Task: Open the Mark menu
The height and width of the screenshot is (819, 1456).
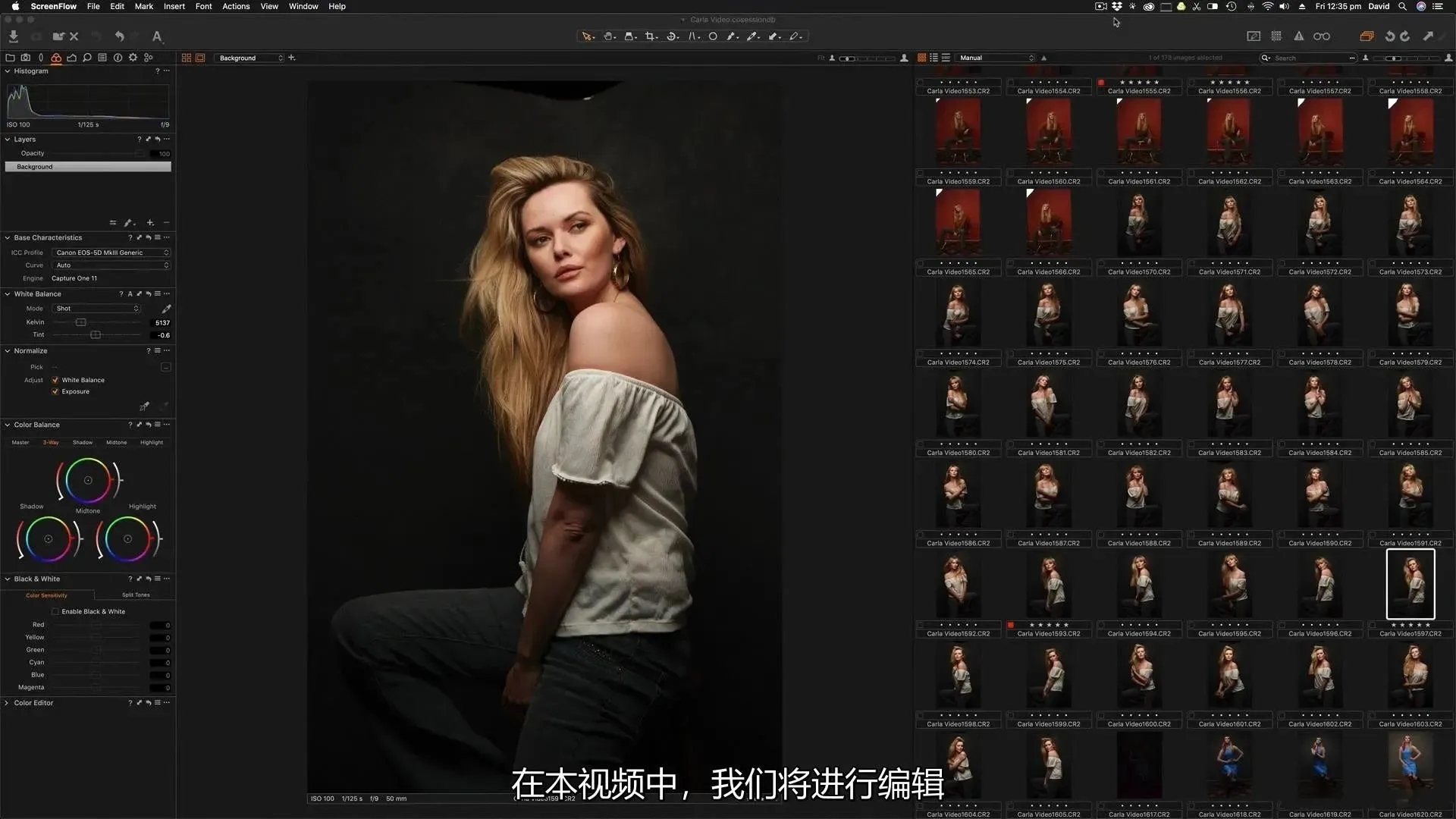Action: (144, 6)
